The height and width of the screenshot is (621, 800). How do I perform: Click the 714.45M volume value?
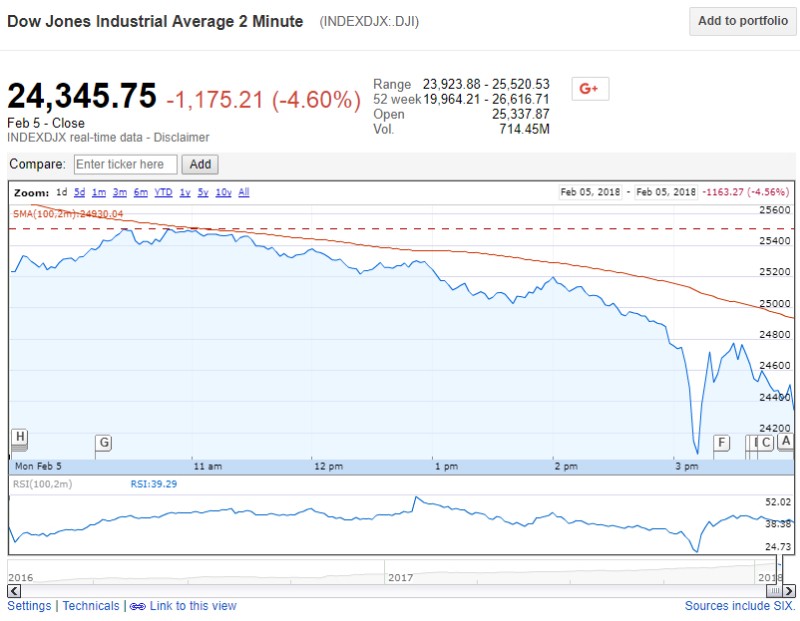click(524, 129)
